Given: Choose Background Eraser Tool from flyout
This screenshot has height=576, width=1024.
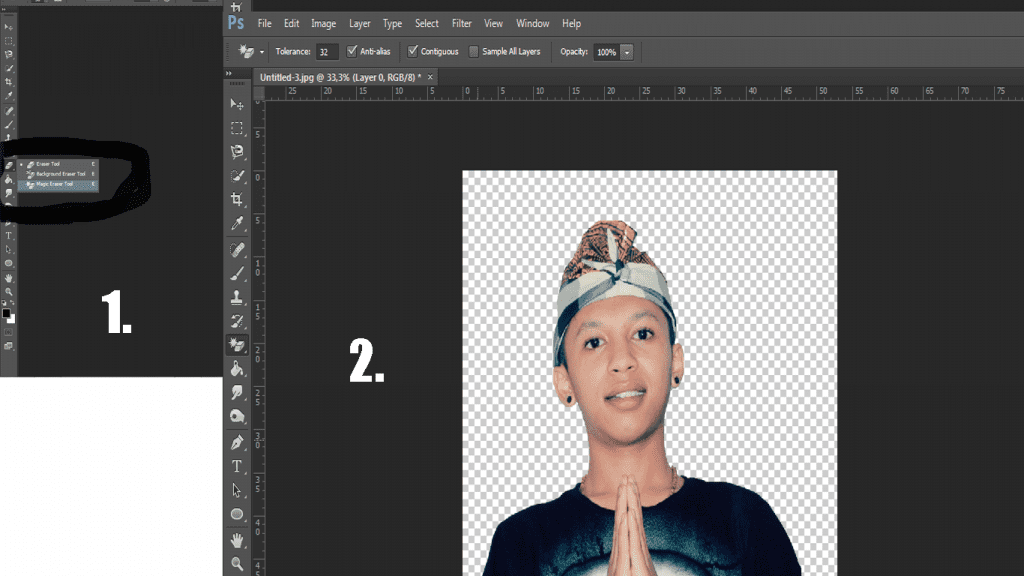Looking at the screenshot, I should 59,174.
